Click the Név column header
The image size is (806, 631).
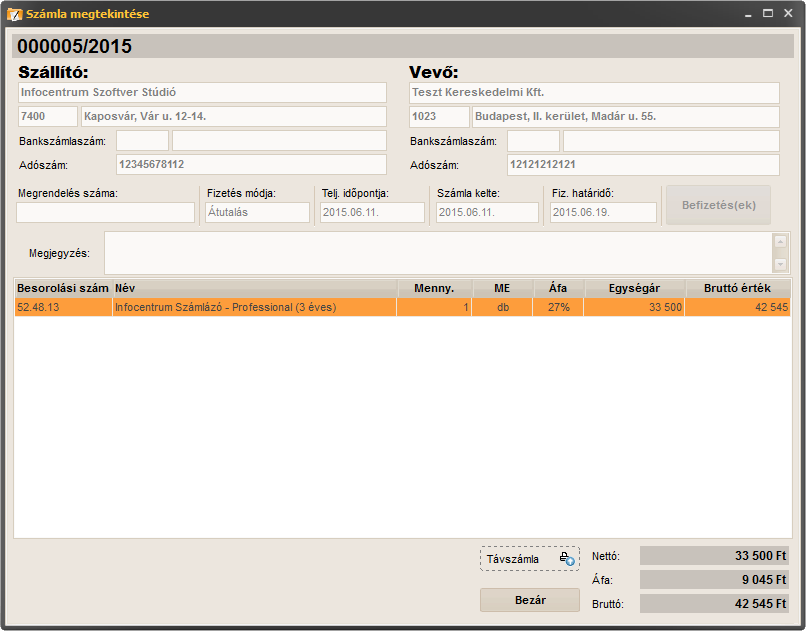coord(255,288)
